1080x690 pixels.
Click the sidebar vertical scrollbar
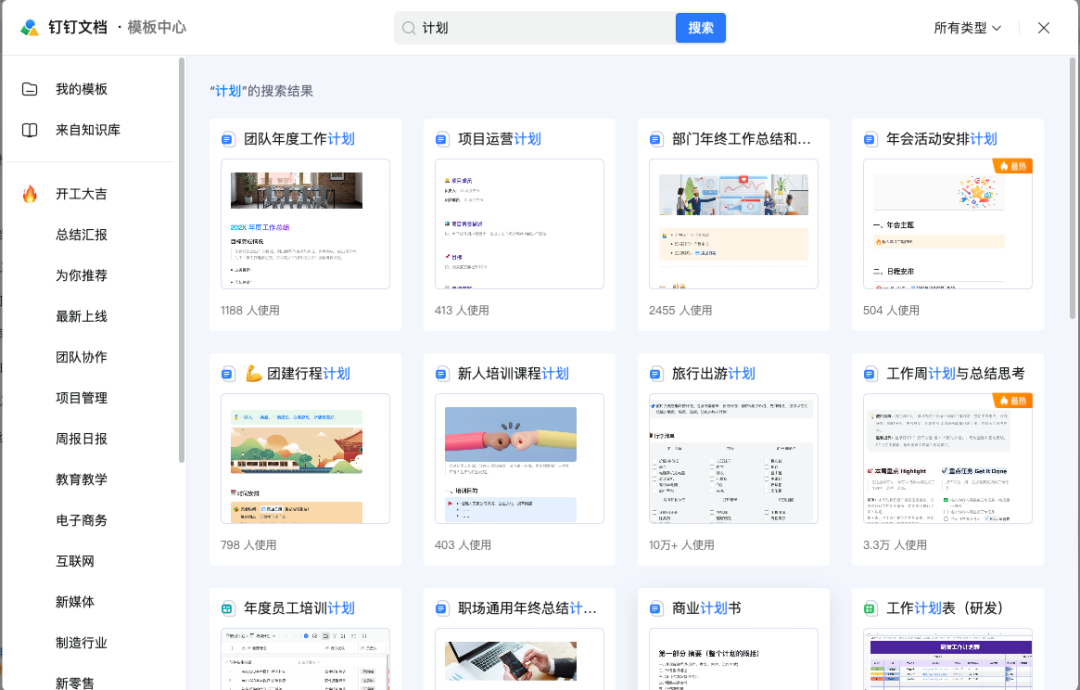[182, 260]
